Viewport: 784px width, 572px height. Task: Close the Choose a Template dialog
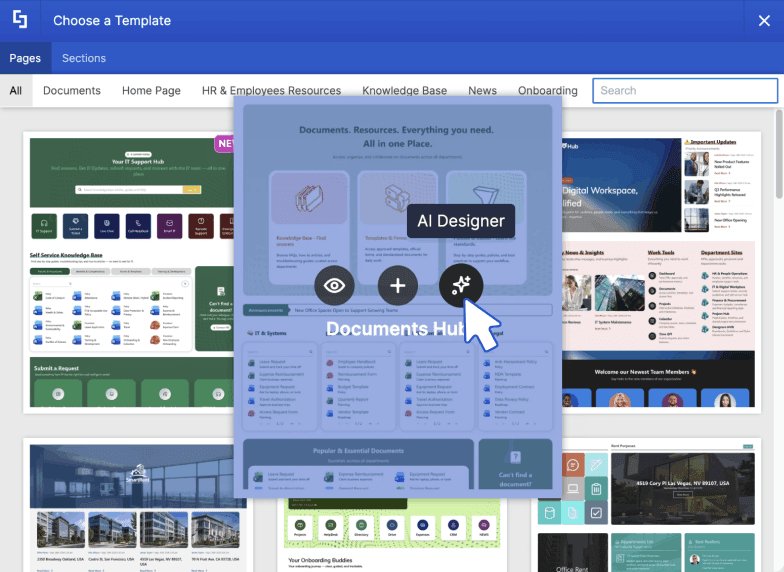pyautogui.click(x=764, y=20)
